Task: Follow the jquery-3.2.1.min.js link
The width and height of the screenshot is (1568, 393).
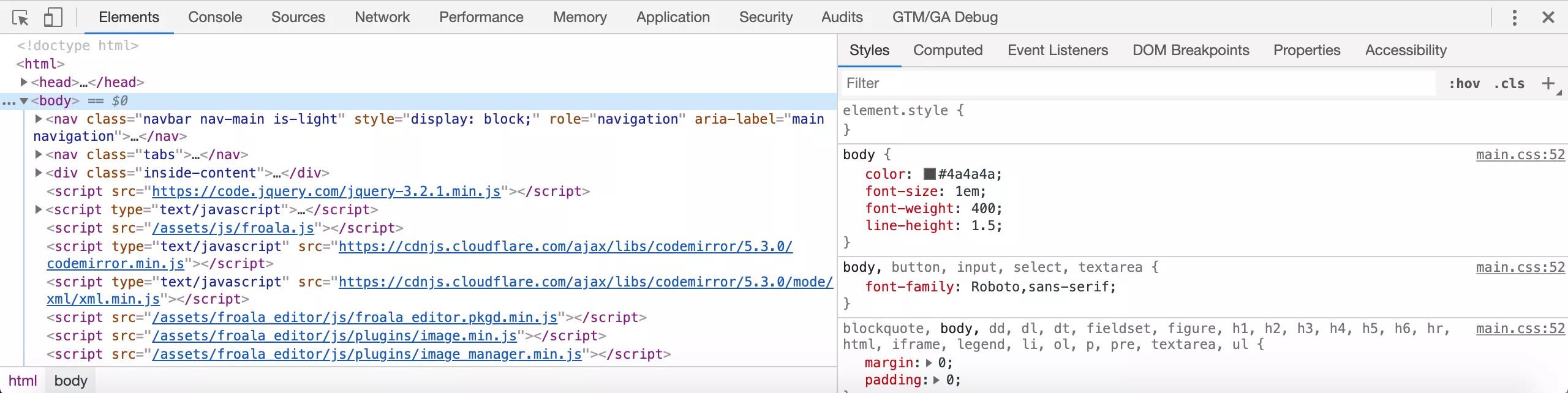Action: tap(326, 191)
